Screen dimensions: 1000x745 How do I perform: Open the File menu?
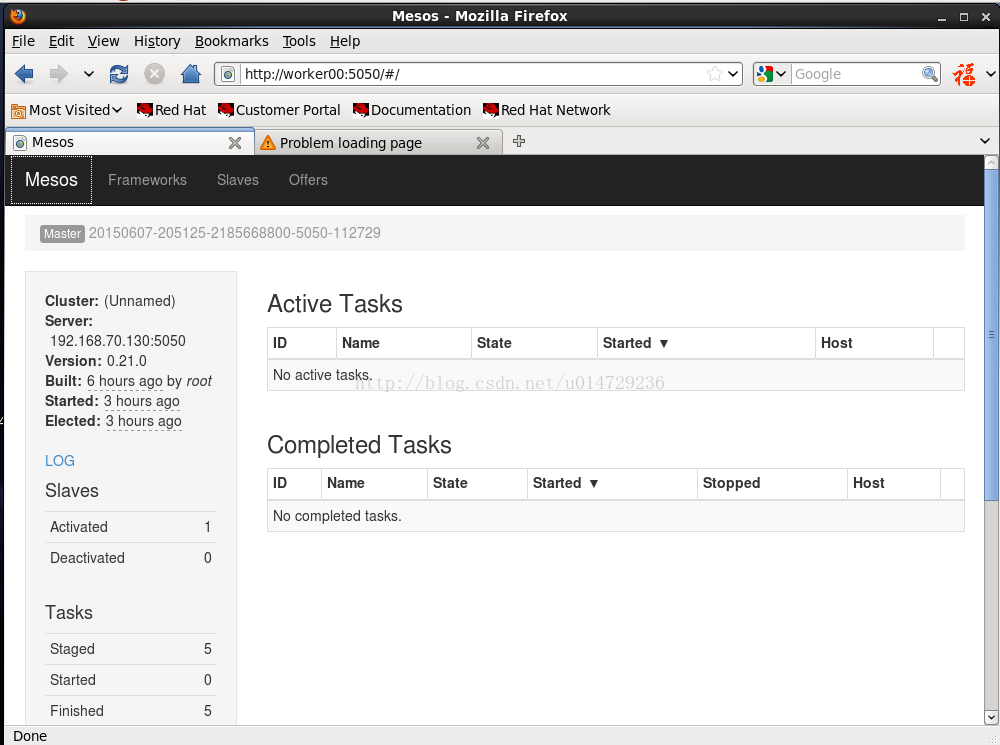24,41
